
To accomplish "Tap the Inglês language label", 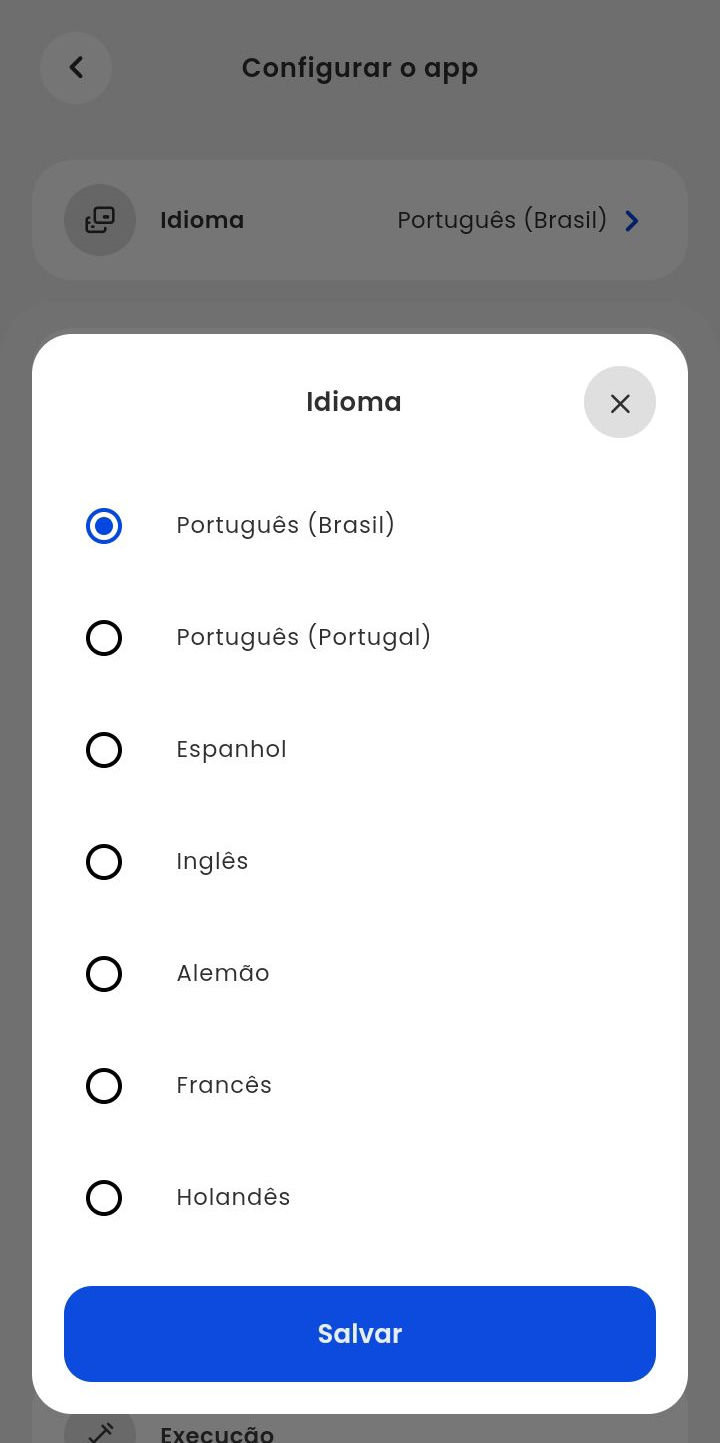I will click(212, 862).
